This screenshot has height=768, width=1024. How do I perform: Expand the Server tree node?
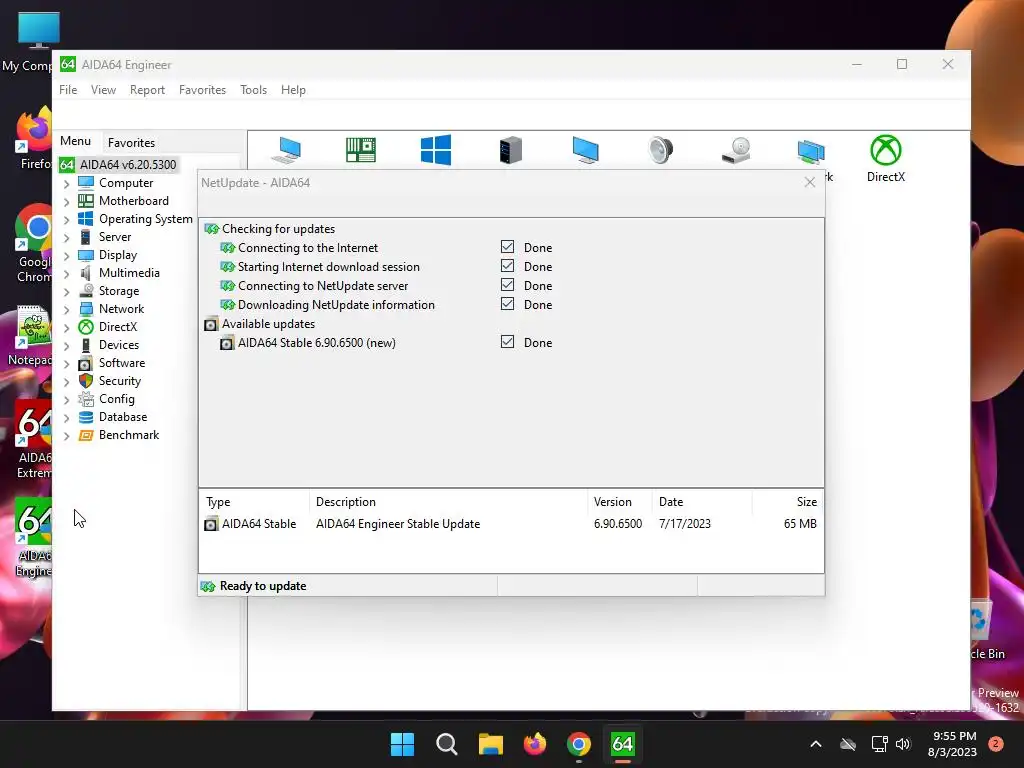tap(67, 238)
